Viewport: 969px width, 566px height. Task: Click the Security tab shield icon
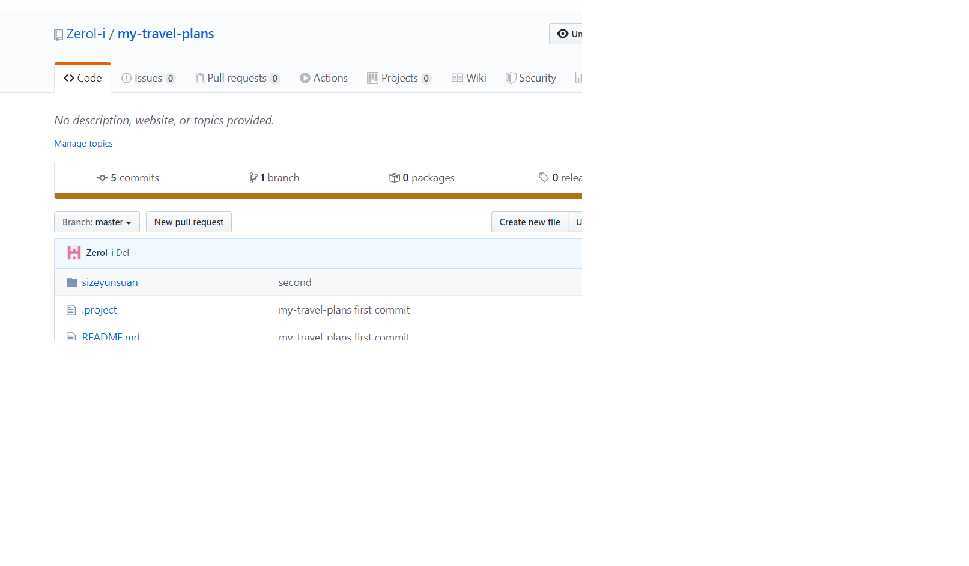(510, 78)
